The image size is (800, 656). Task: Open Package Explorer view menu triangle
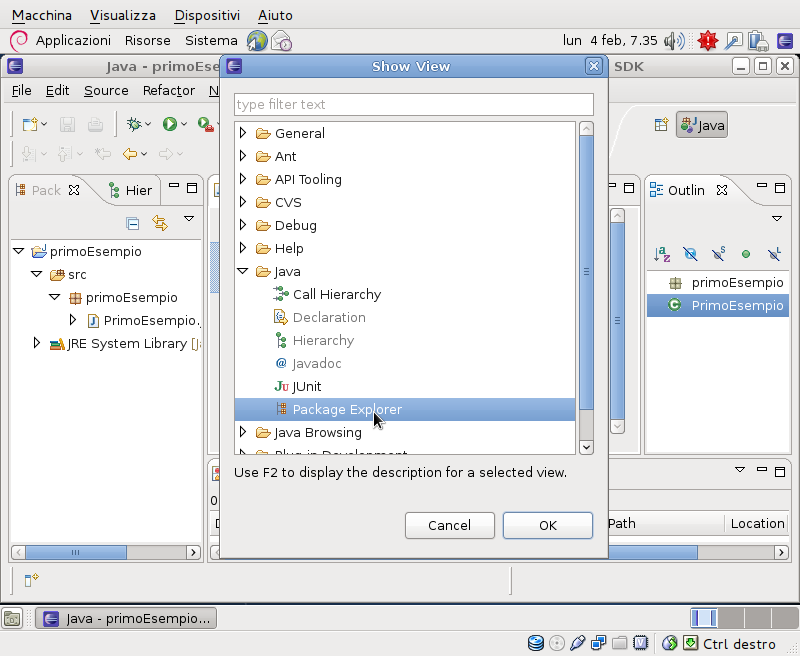[x=189, y=219]
